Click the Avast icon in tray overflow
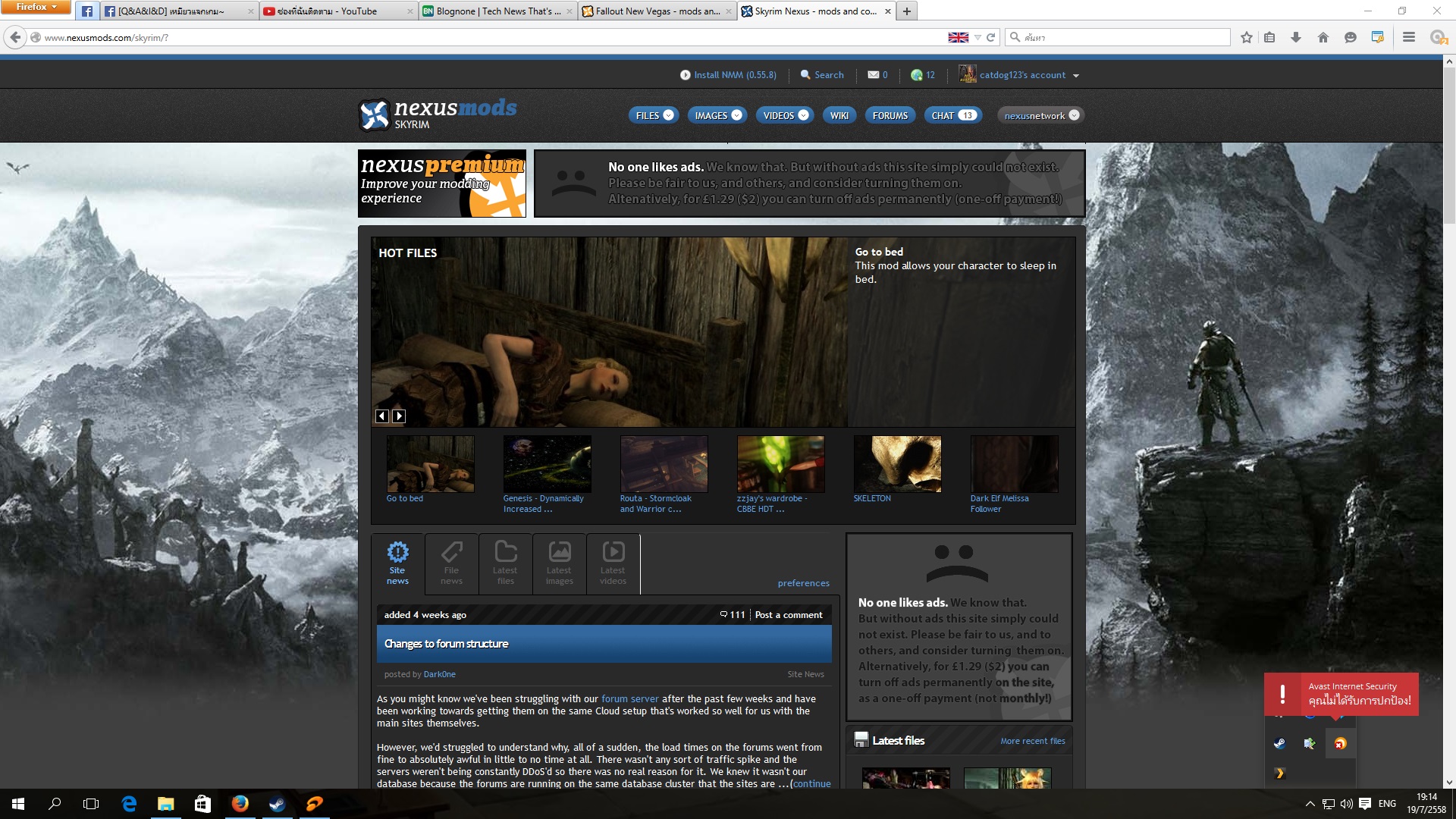 coord(1340,744)
